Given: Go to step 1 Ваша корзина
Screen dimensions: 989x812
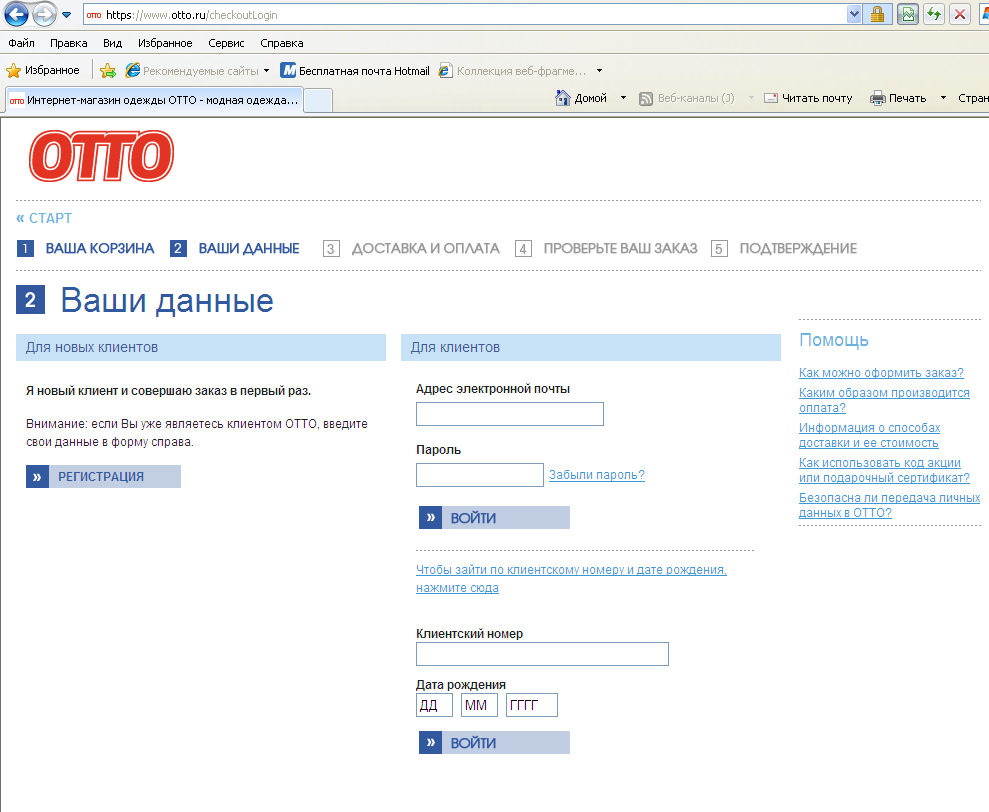Looking at the screenshot, I should 86,249.
